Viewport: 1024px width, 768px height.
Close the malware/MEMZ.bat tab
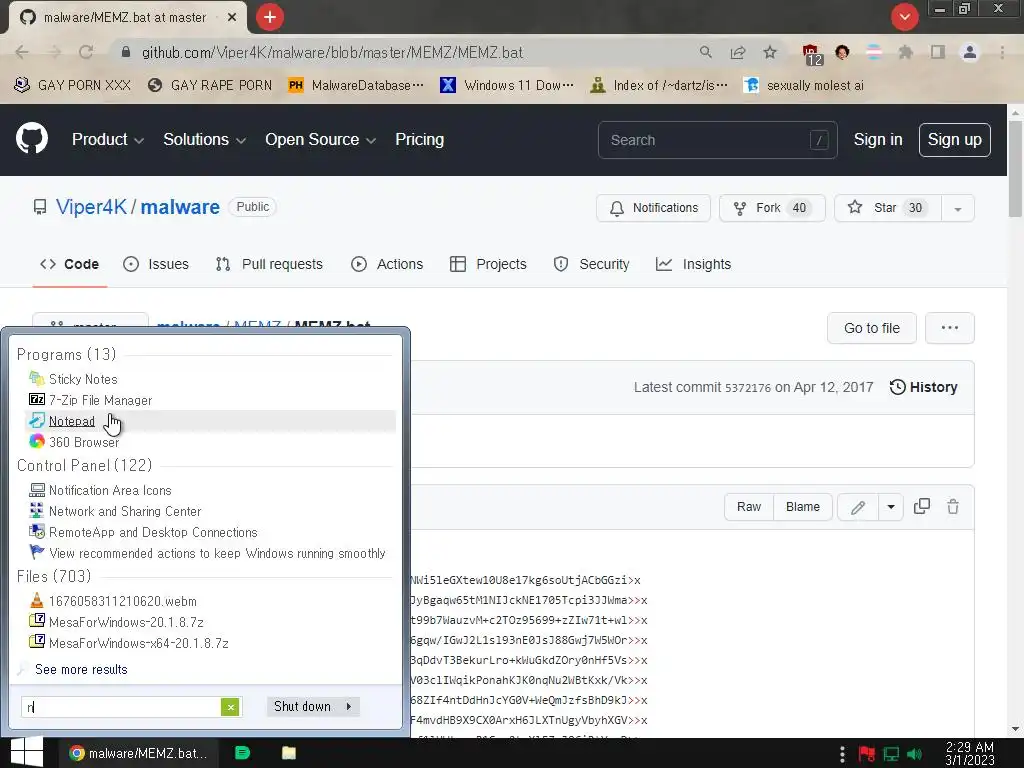pos(232,17)
